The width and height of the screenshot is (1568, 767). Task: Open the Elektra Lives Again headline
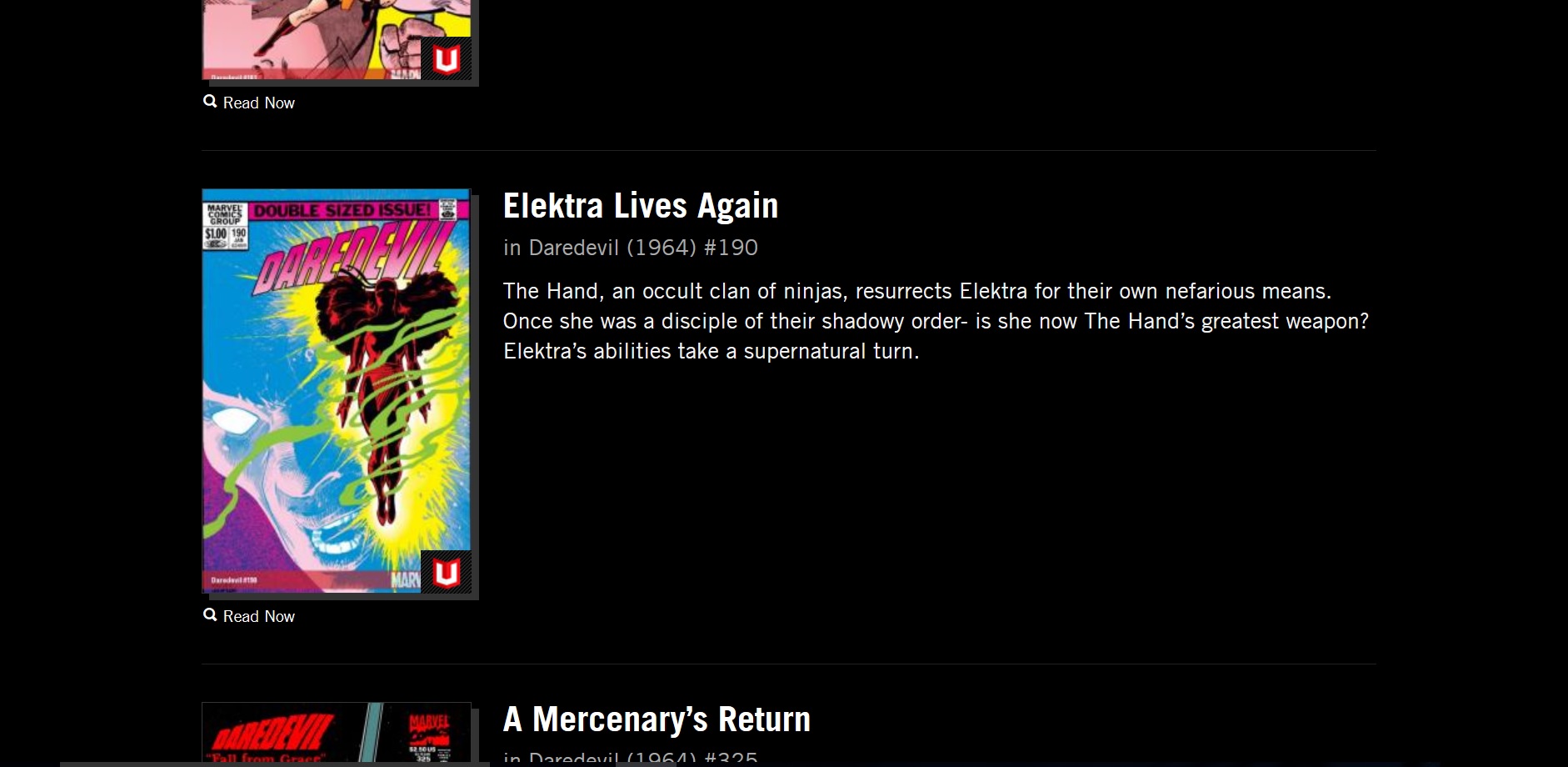[x=641, y=206]
